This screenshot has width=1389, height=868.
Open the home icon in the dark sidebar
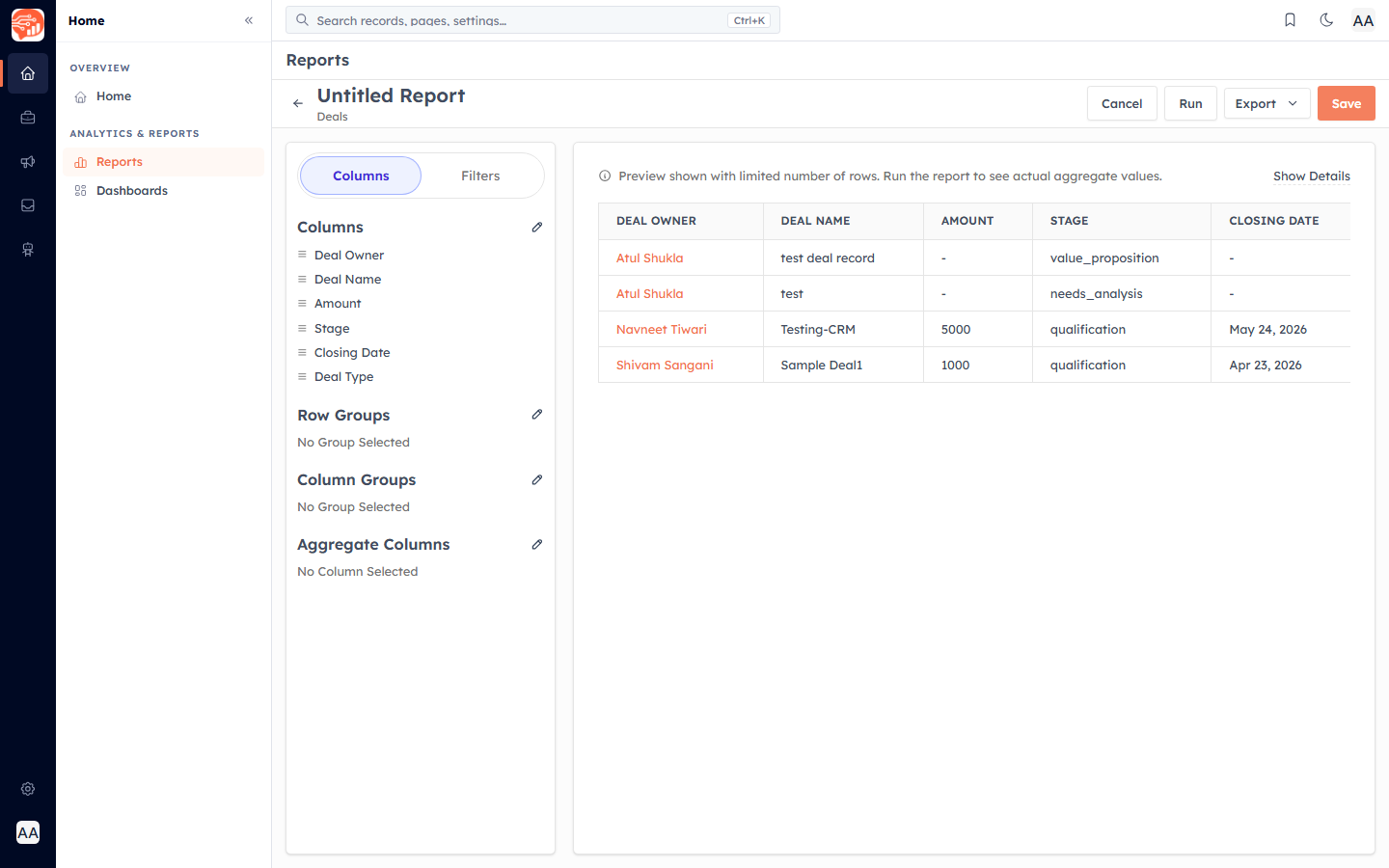tap(28, 73)
